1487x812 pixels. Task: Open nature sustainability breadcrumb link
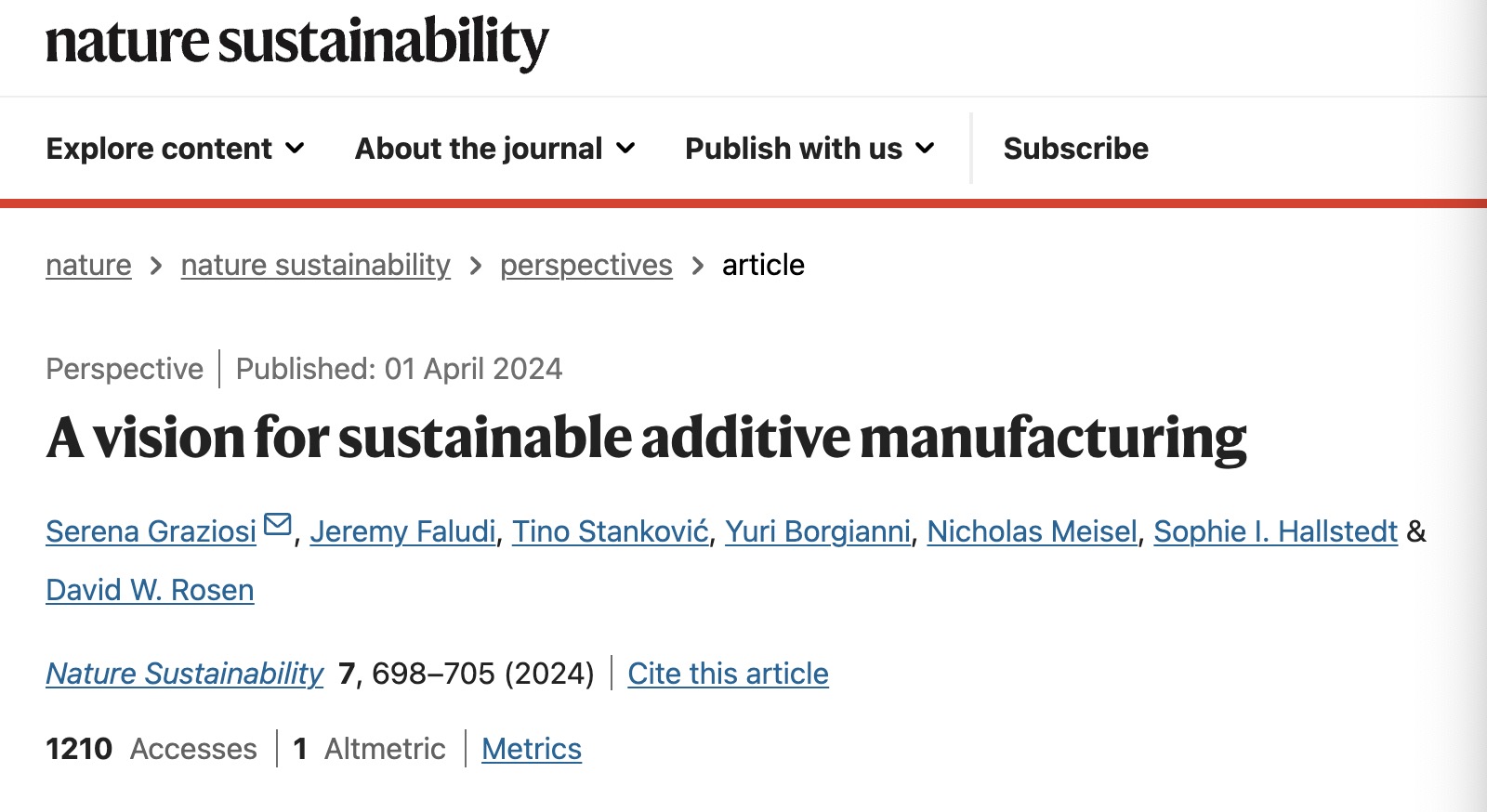click(315, 265)
